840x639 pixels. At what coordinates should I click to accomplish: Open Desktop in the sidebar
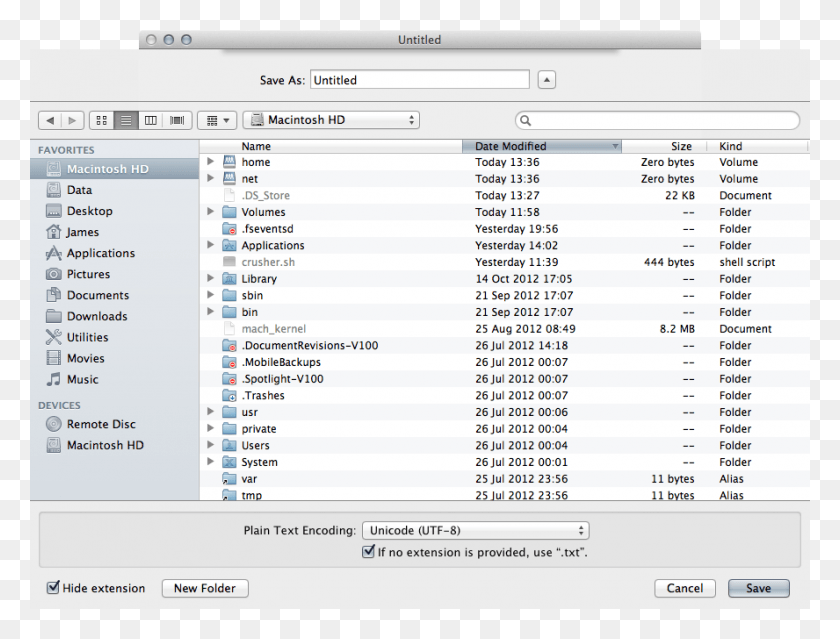point(115,211)
